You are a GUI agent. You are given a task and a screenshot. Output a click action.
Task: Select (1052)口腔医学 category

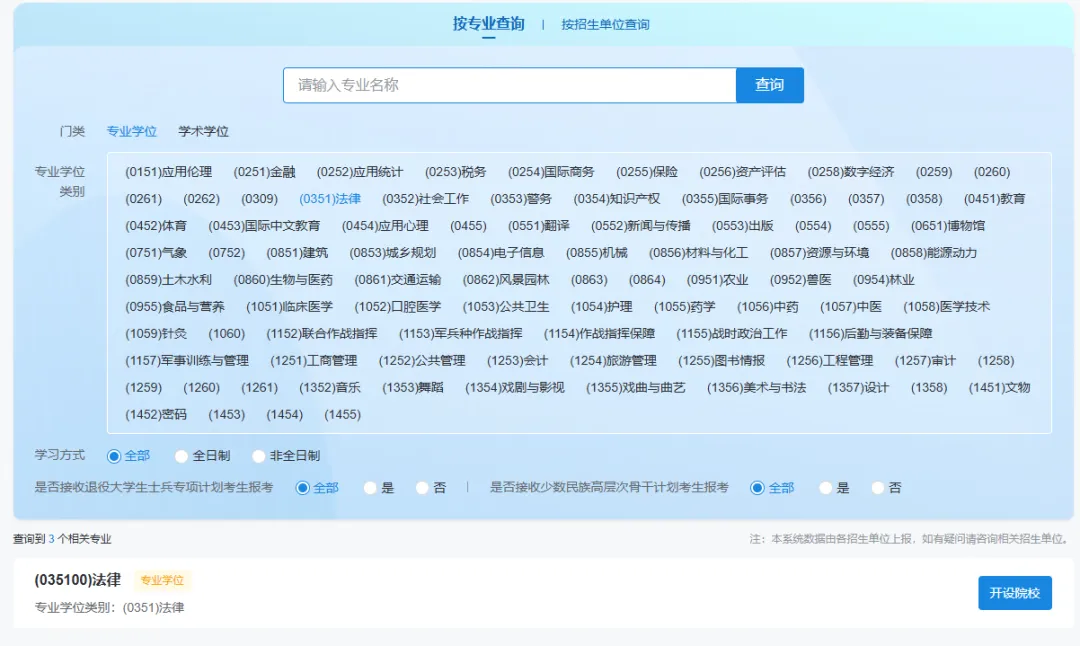pyautogui.click(x=397, y=306)
